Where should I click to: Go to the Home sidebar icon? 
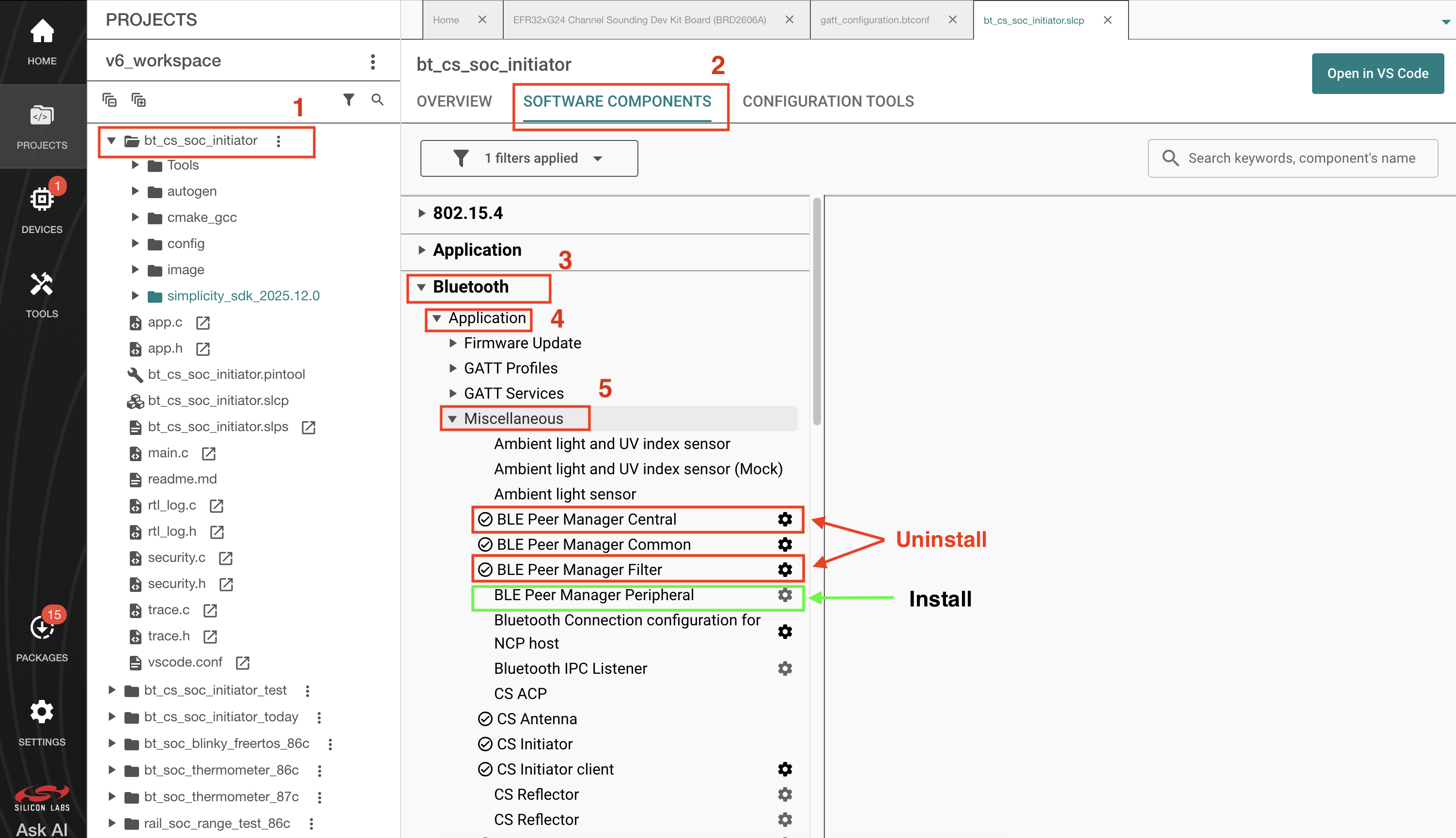(42, 42)
